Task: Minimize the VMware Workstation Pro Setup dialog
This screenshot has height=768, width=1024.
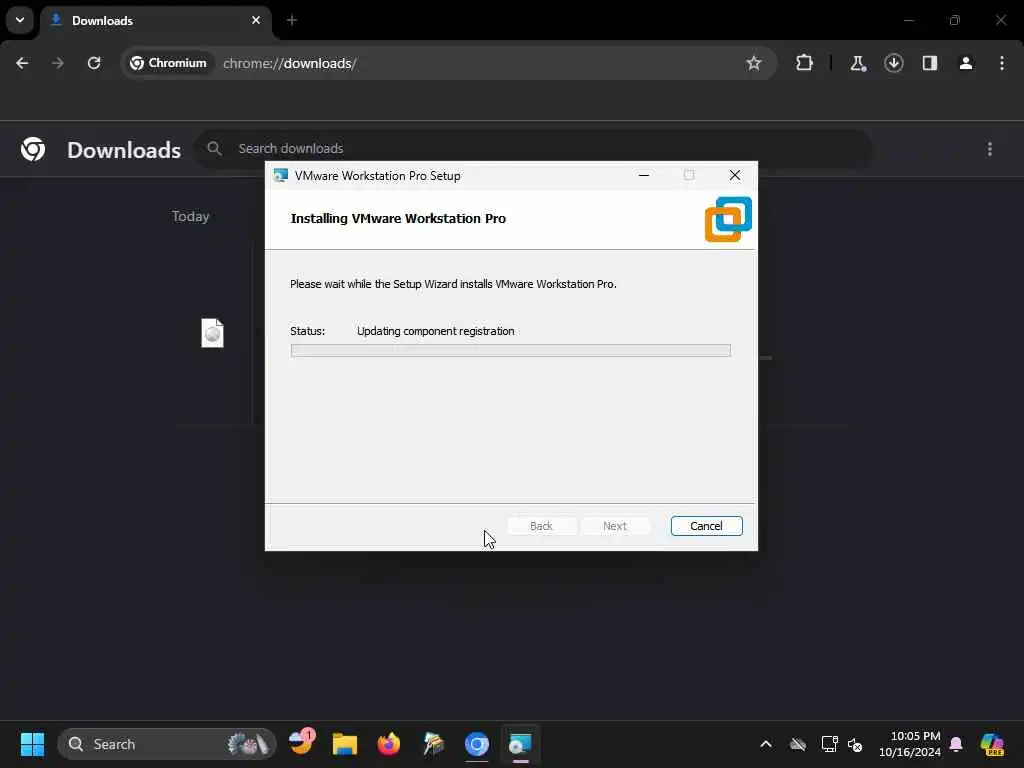Action: [644, 175]
